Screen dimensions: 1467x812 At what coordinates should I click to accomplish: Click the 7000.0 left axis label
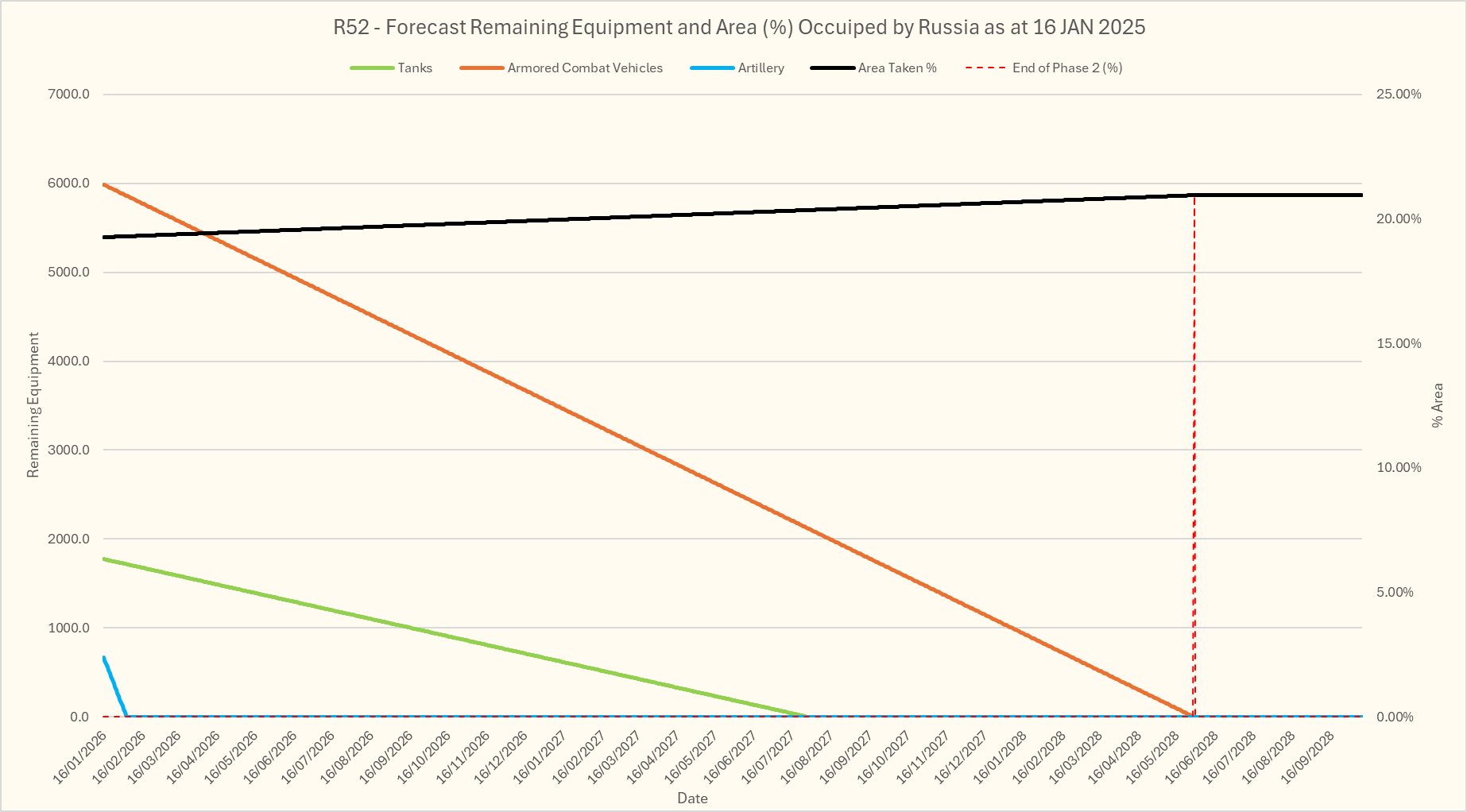[69, 95]
